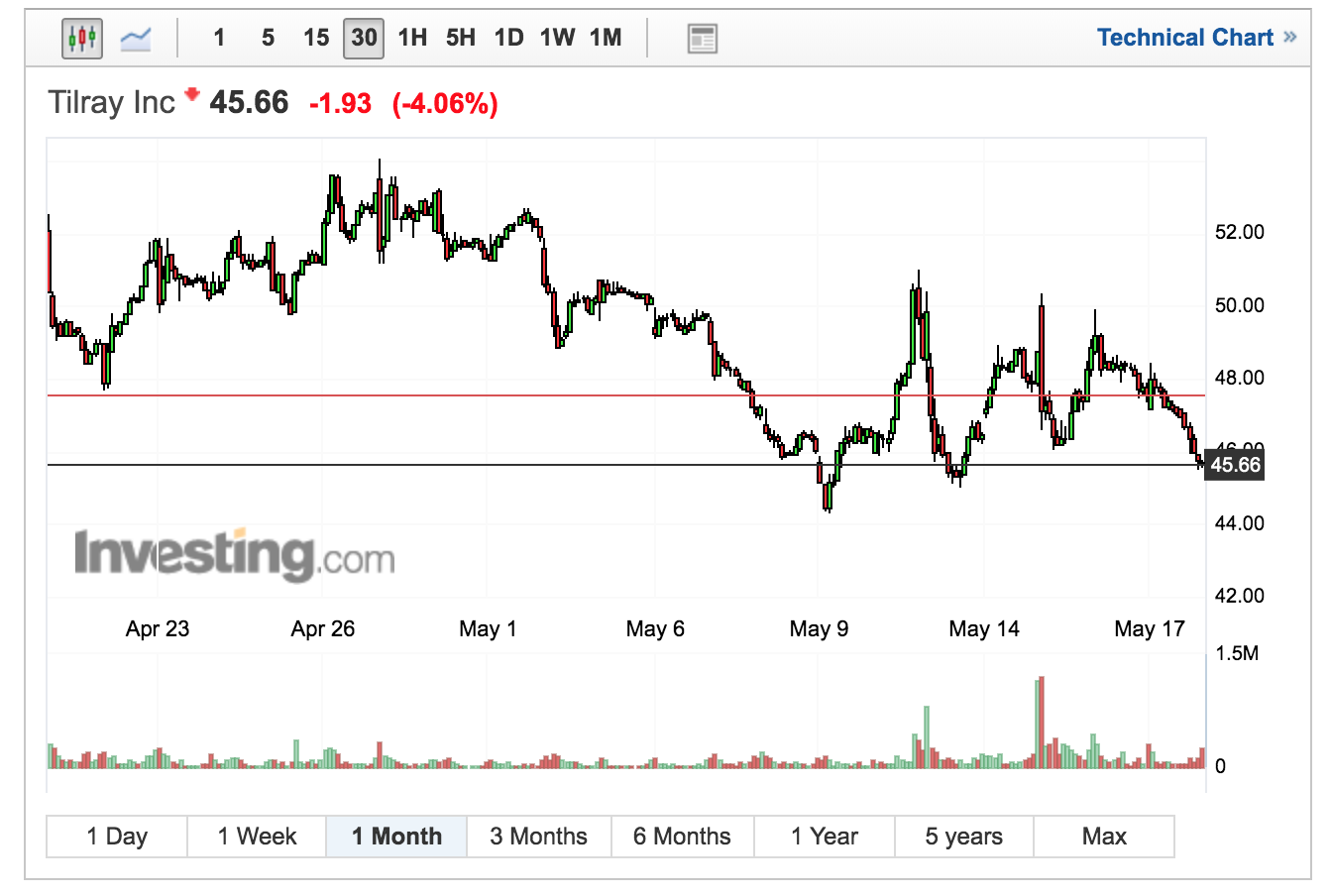Click the May 6 date axis label
Screen dimensions: 1330x896
(655, 628)
